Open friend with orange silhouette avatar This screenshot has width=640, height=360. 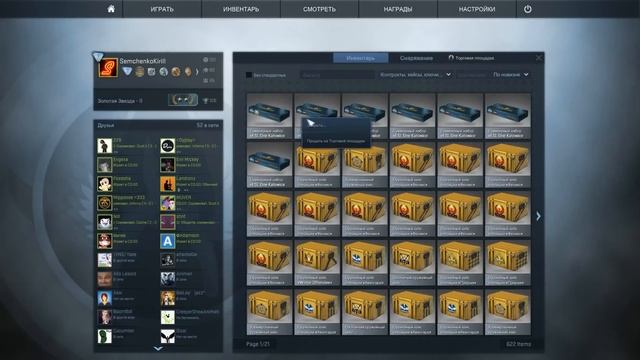click(x=167, y=184)
